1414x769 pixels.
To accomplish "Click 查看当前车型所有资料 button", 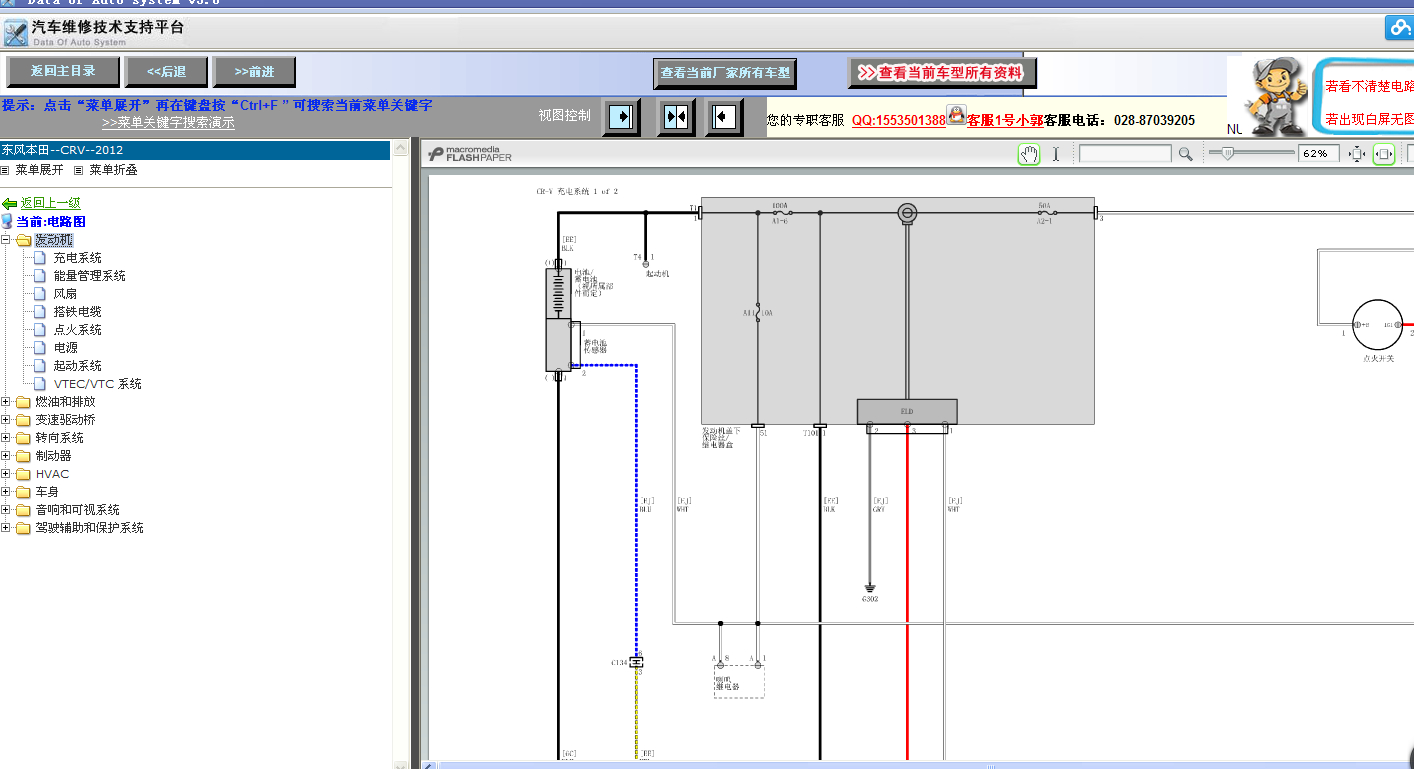I will point(943,73).
